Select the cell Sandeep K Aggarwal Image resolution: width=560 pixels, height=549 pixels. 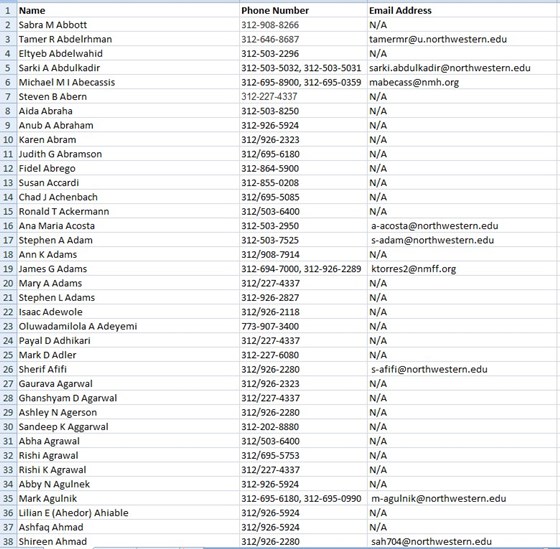coord(128,427)
